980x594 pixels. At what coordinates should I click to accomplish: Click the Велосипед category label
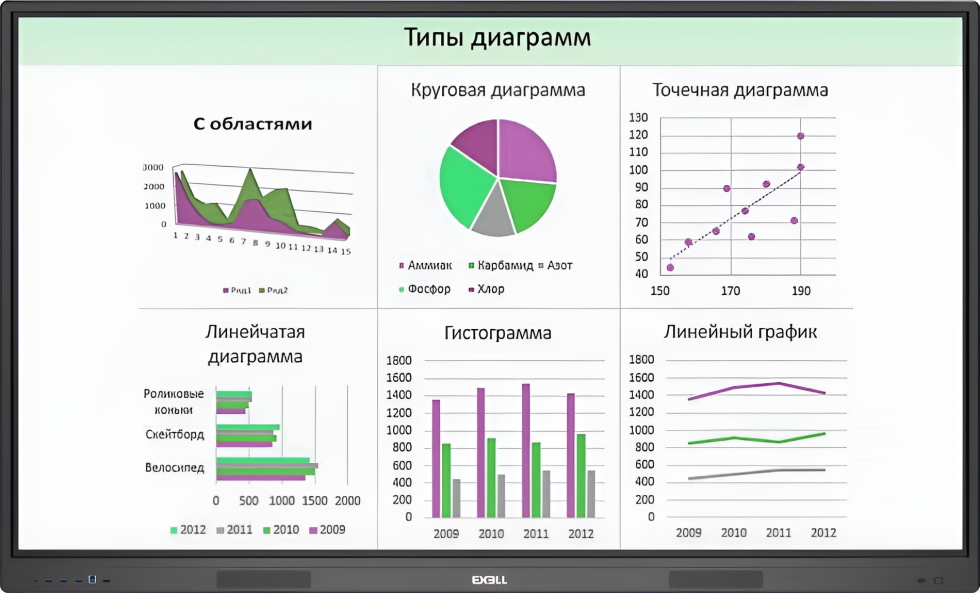point(174,467)
